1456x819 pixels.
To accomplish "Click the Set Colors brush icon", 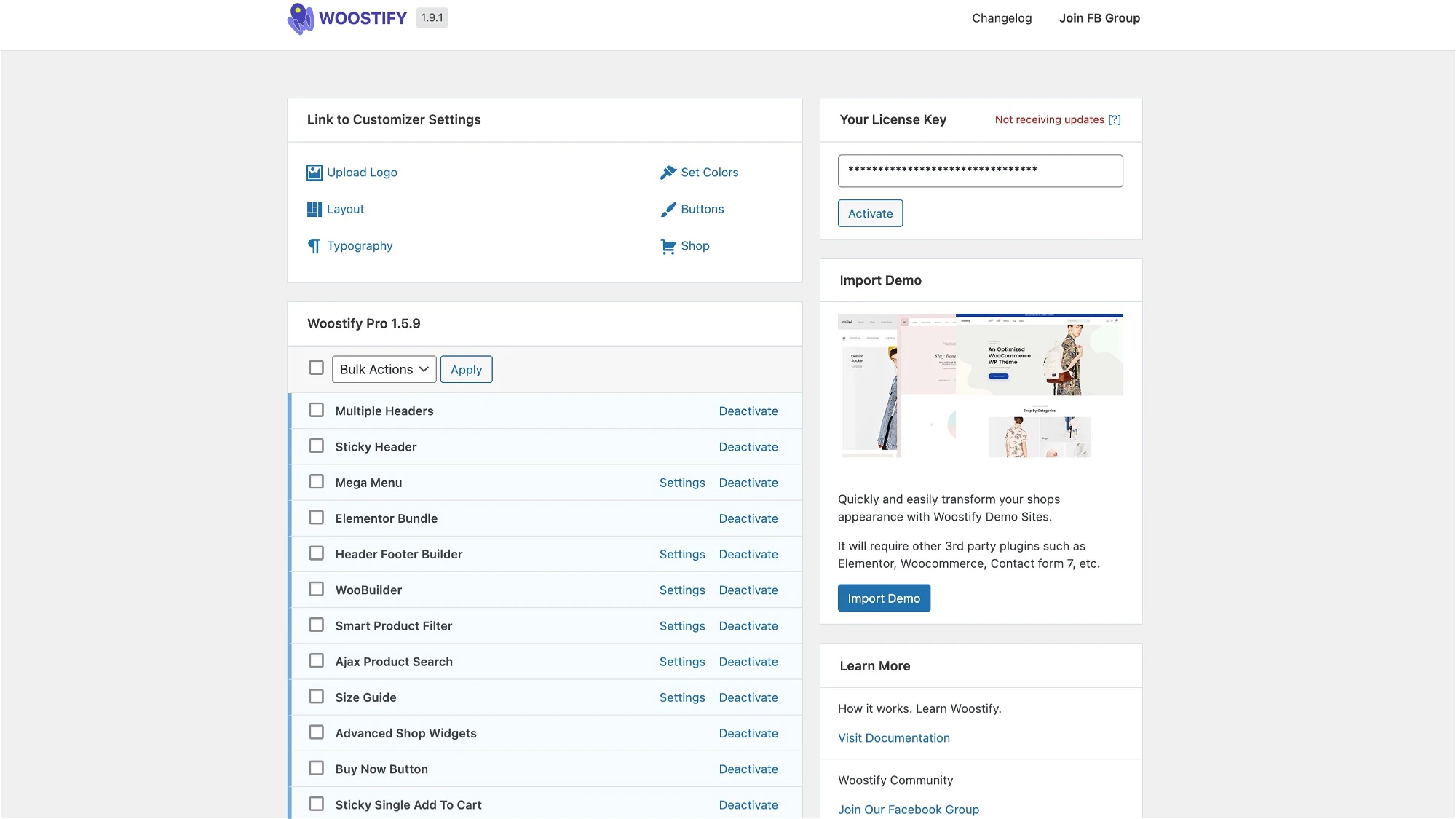I will 668,172.
